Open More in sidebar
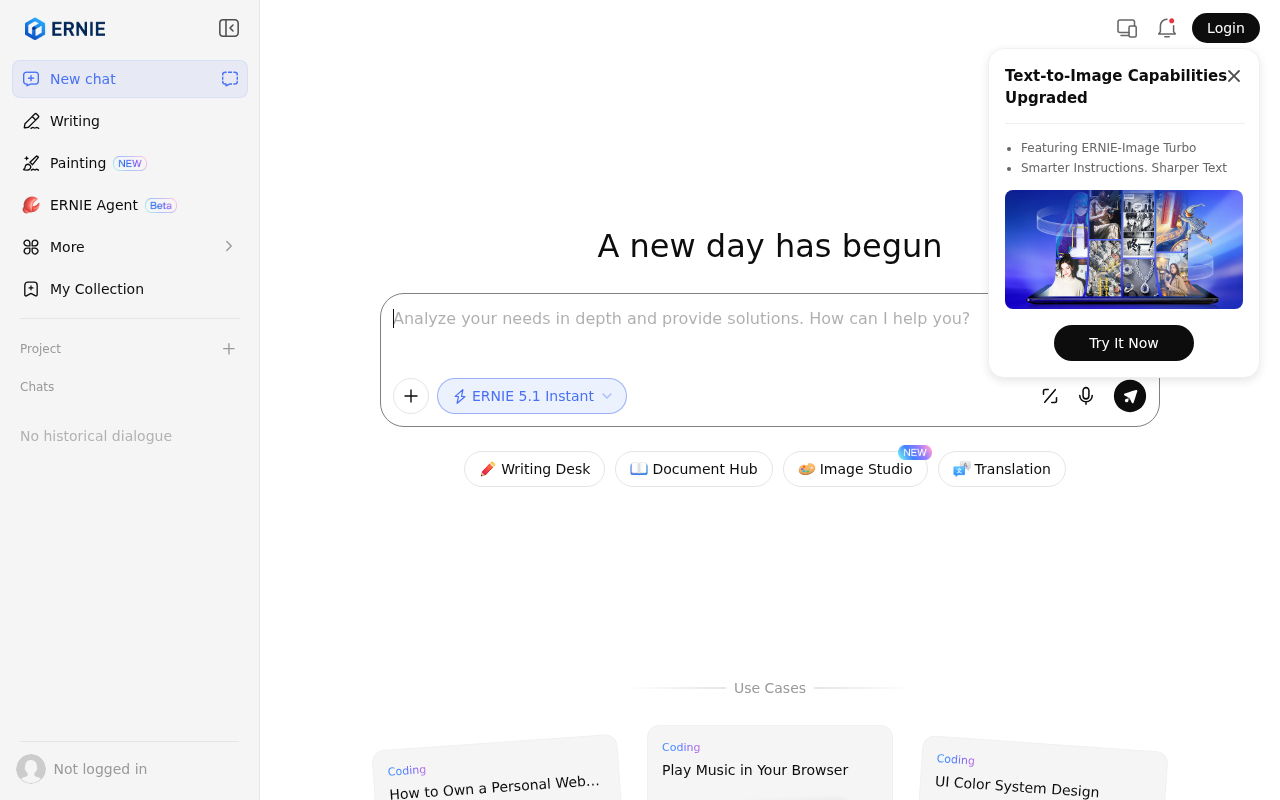 [130, 247]
